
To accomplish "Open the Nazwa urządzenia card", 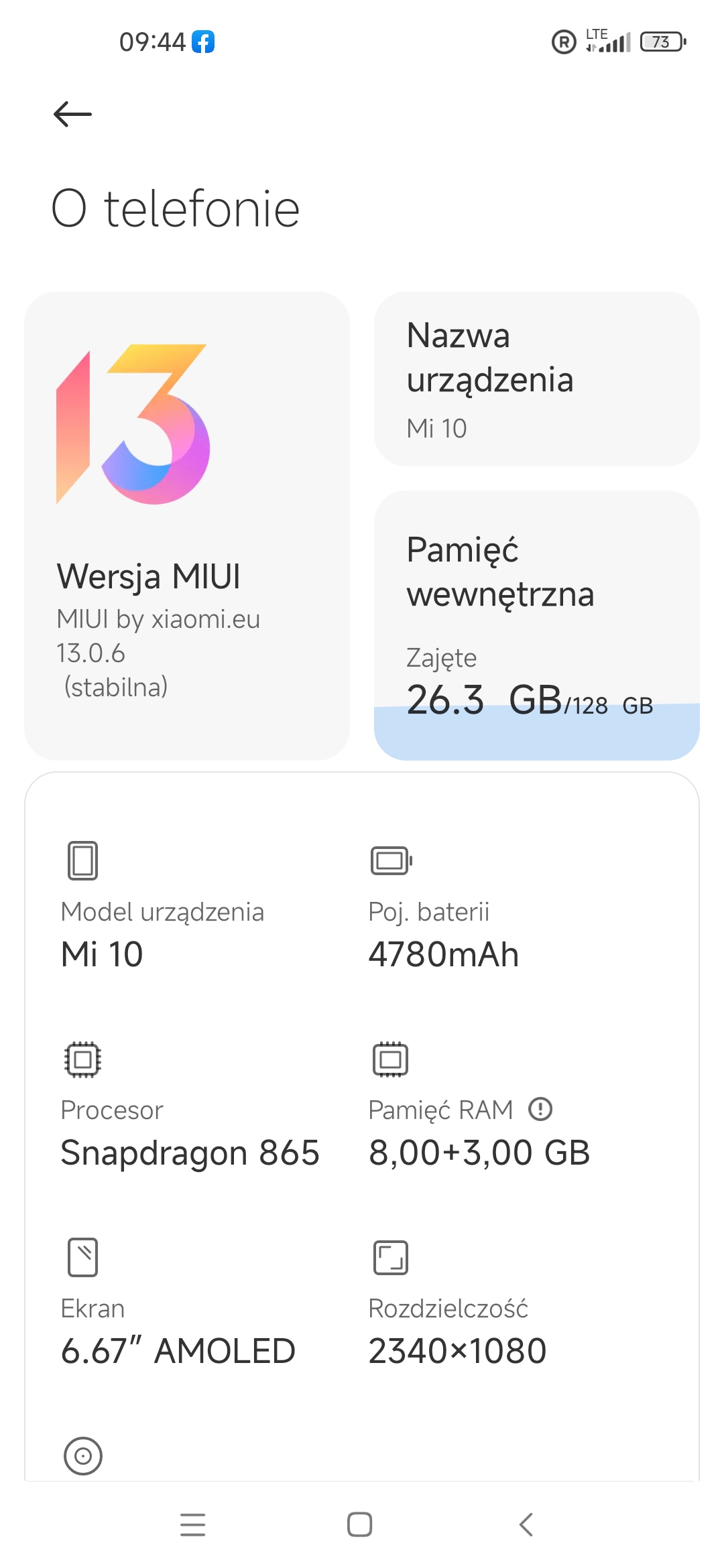I will (x=536, y=379).
